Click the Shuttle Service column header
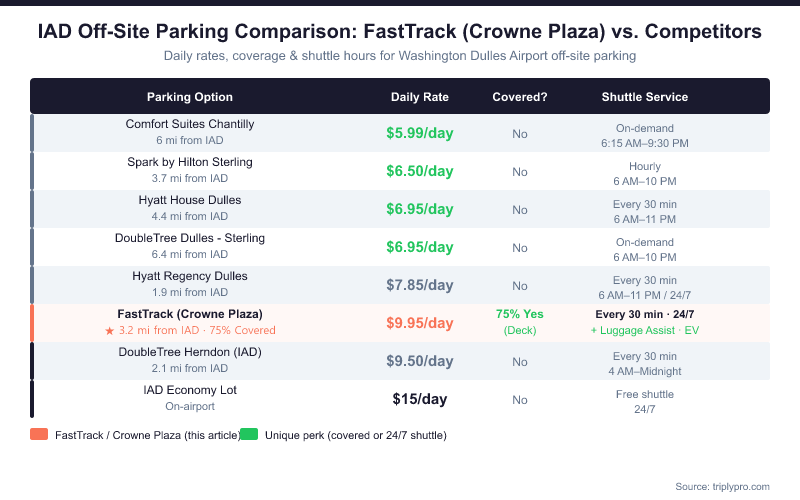Viewport: 800px width, 500px height. click(645, 97)
